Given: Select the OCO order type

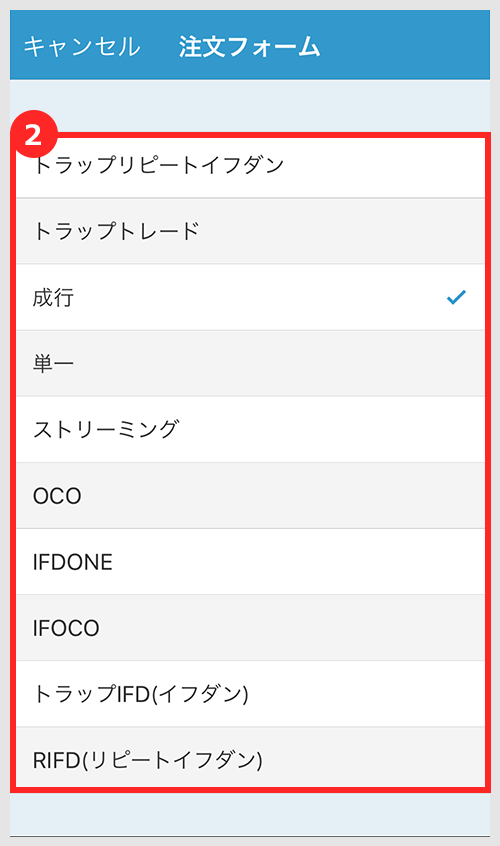Looking at the screenshot, I should [250, 496].
